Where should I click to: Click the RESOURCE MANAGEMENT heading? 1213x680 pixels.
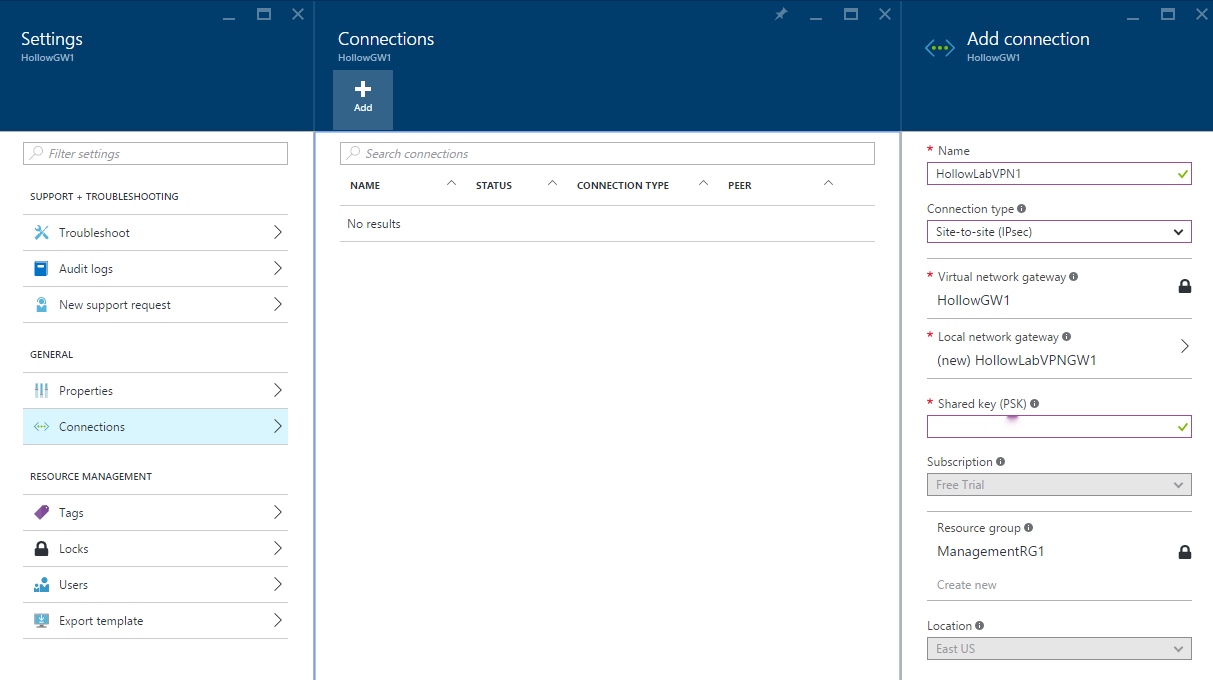click(x=91, y=477)
